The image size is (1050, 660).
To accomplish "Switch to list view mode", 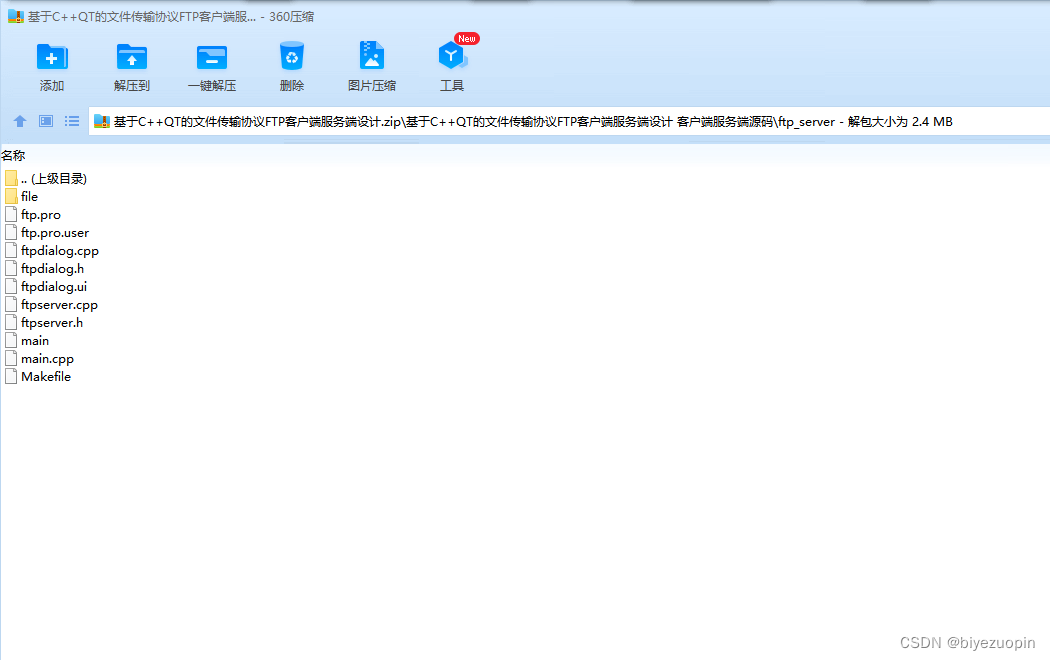I will point(71,121).
